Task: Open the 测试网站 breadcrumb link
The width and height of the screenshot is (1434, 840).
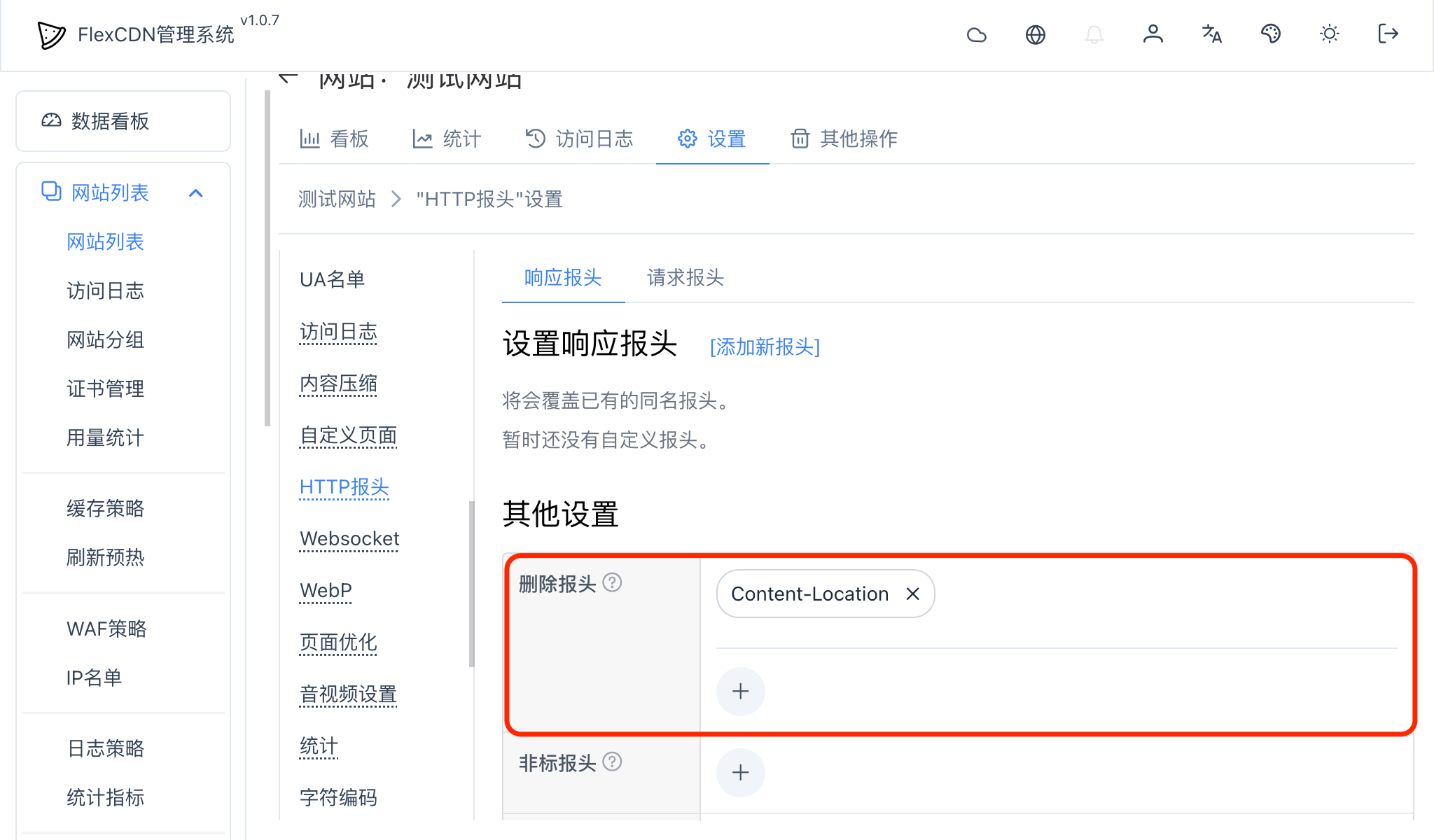Action: pos(337,199)
